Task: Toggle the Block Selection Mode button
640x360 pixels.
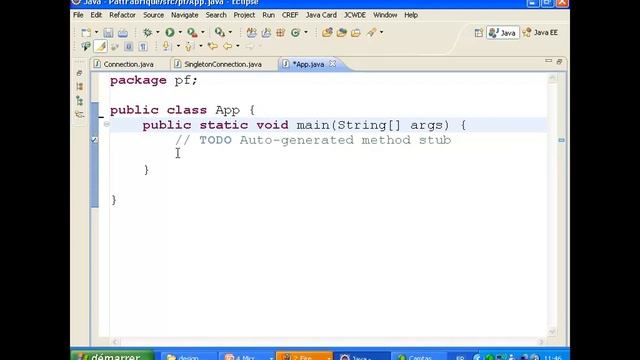Action: (x=129, y=47)
